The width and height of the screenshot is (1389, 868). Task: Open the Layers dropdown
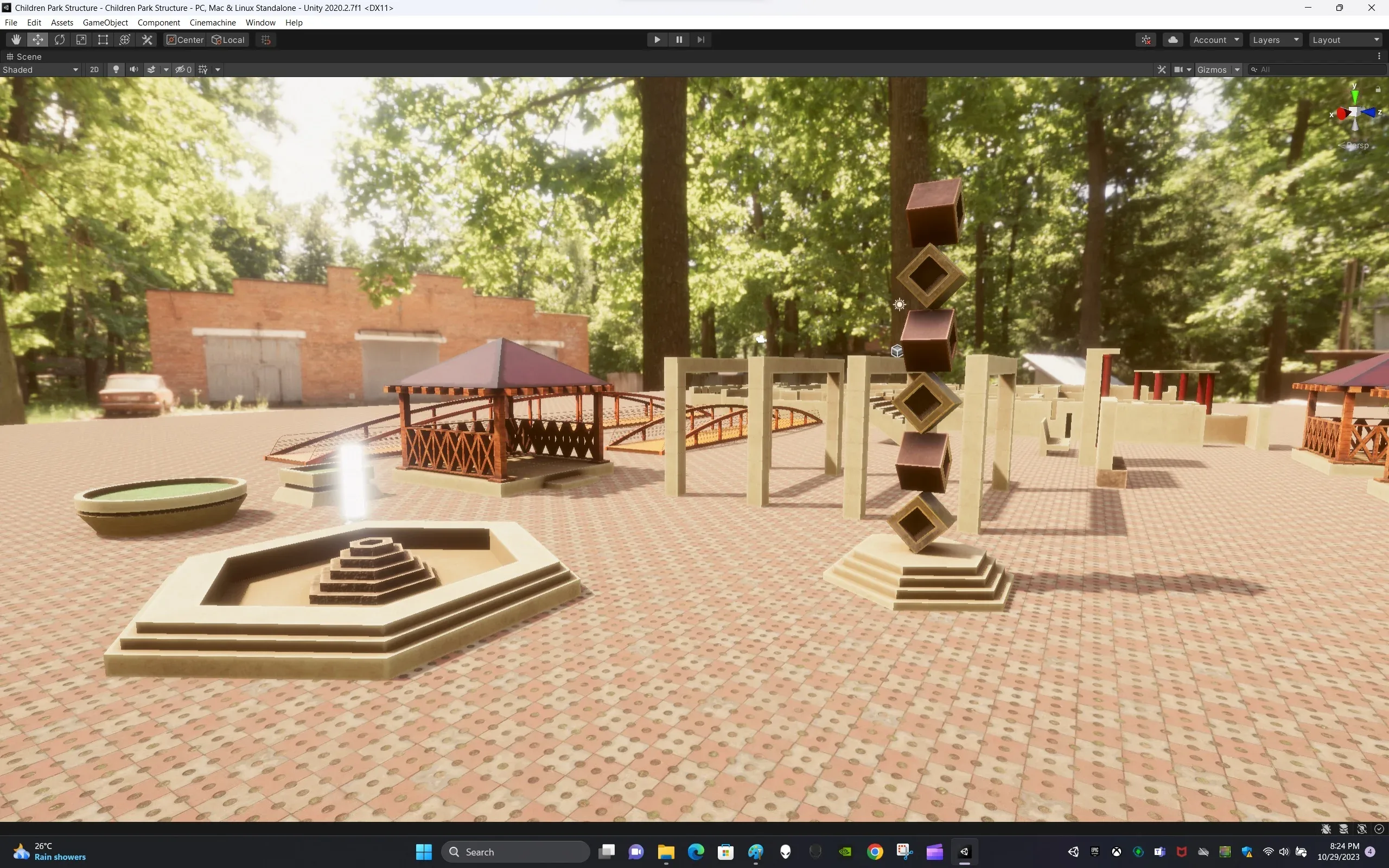click(x=1276, y=39)
